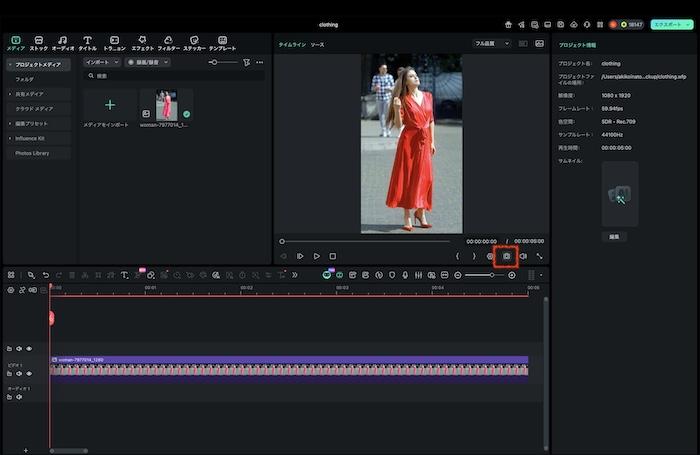Screen dimensions: 700x455
Task: Click the volume speaker icon in preview controls
Action: (523, 256)
